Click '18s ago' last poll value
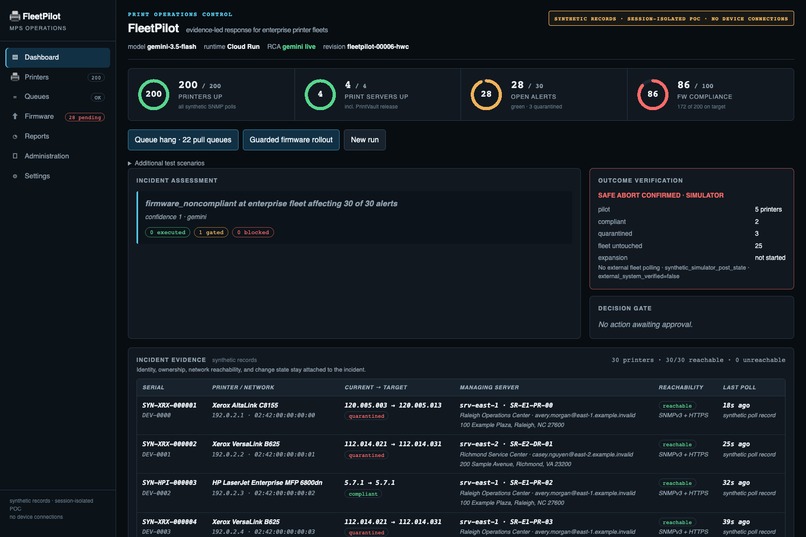 (x=736, y=405)
